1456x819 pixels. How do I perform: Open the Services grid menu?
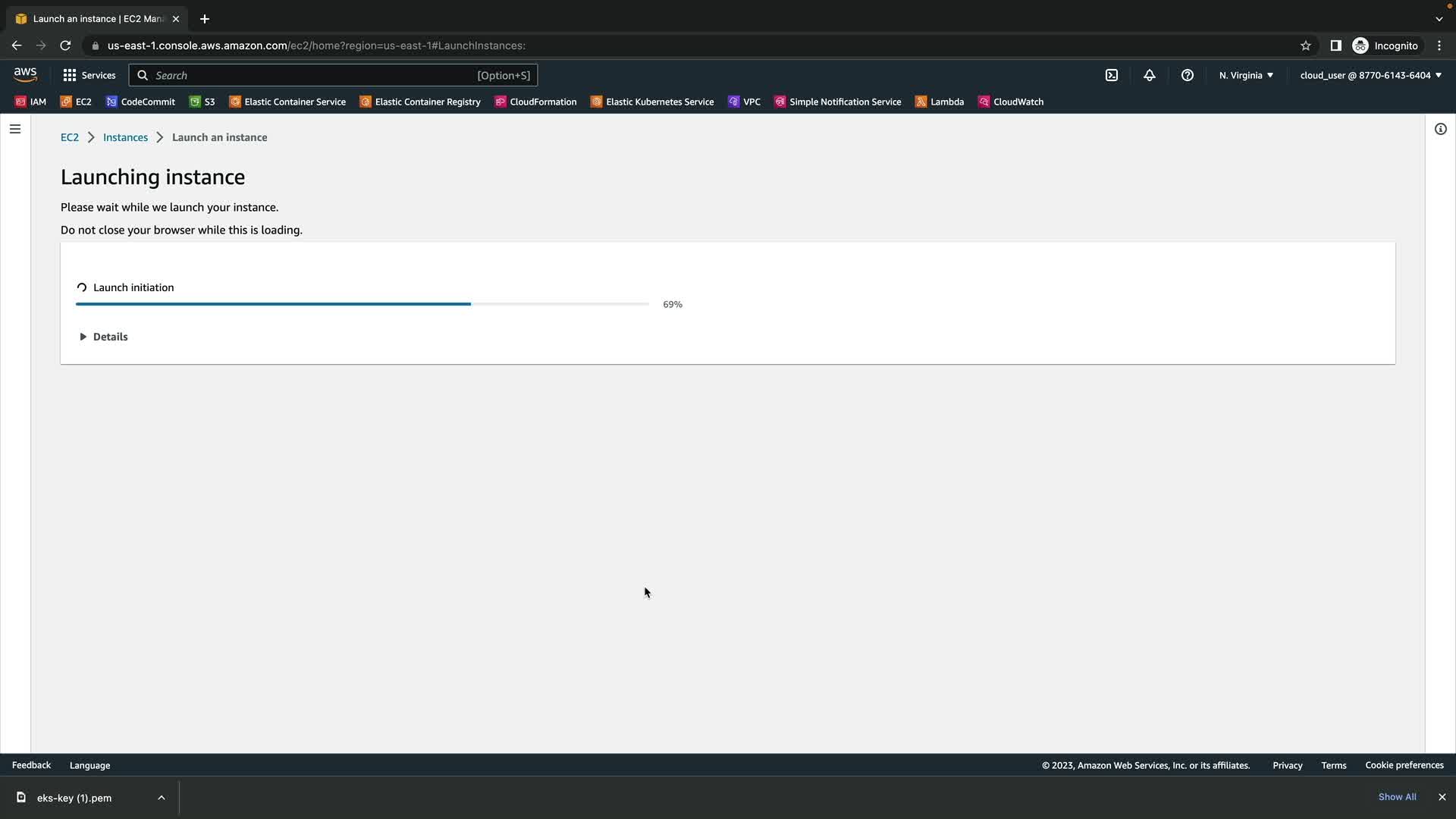pyautogui.click(x=89, y=75)
